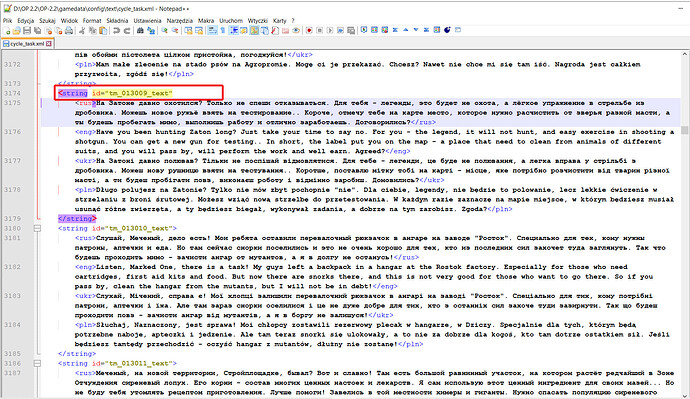This screenshot has height=399, width=690.
Task: Click the Paste clipboard icon
Action: 103,30
